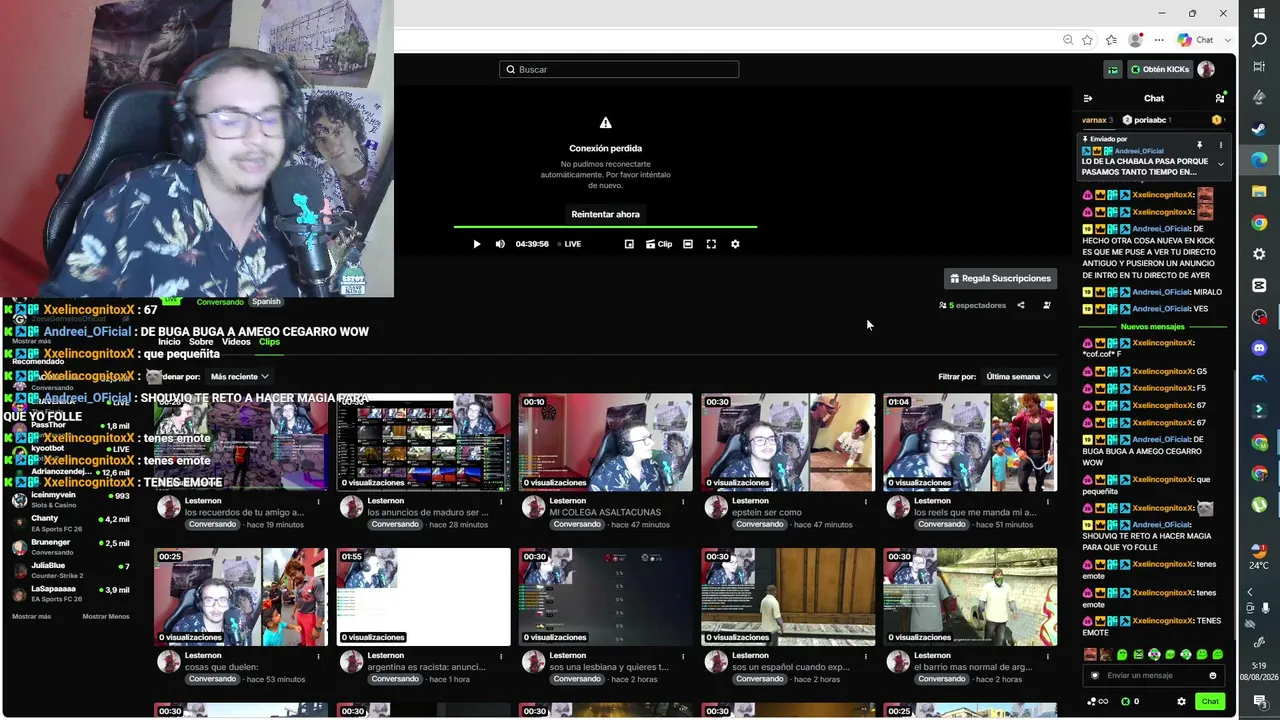Open options menu for 'los anuncios de maduro' clip
The height and width of the screenshot is (720, 1280).
501,501
